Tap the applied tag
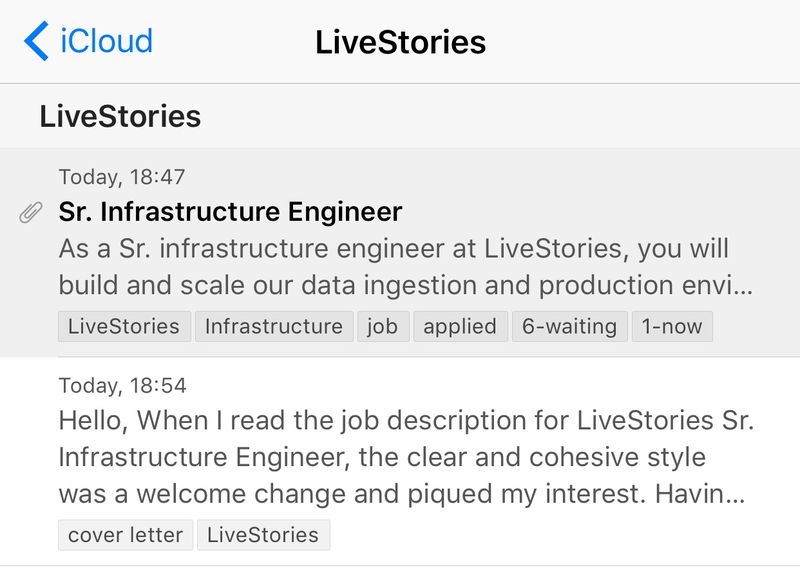 tap(460, 326)
